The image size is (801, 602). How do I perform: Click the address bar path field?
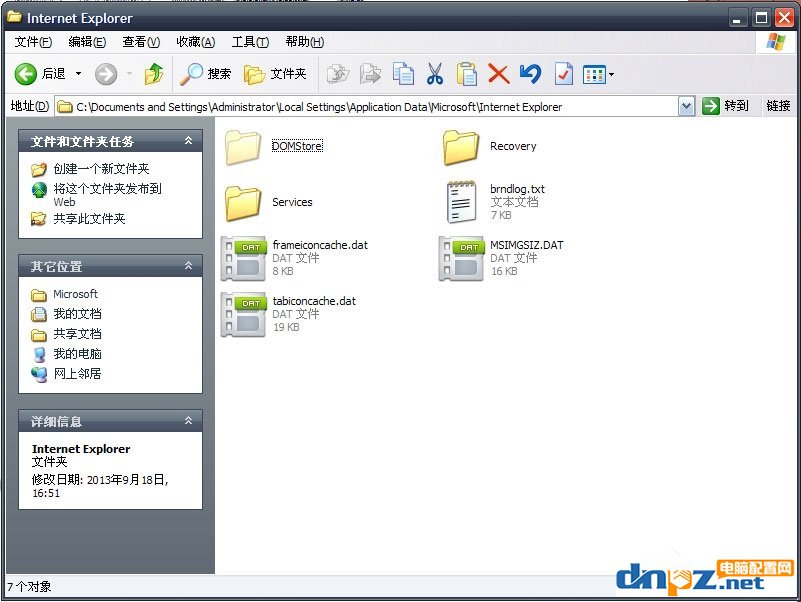[x=368, y=107]
